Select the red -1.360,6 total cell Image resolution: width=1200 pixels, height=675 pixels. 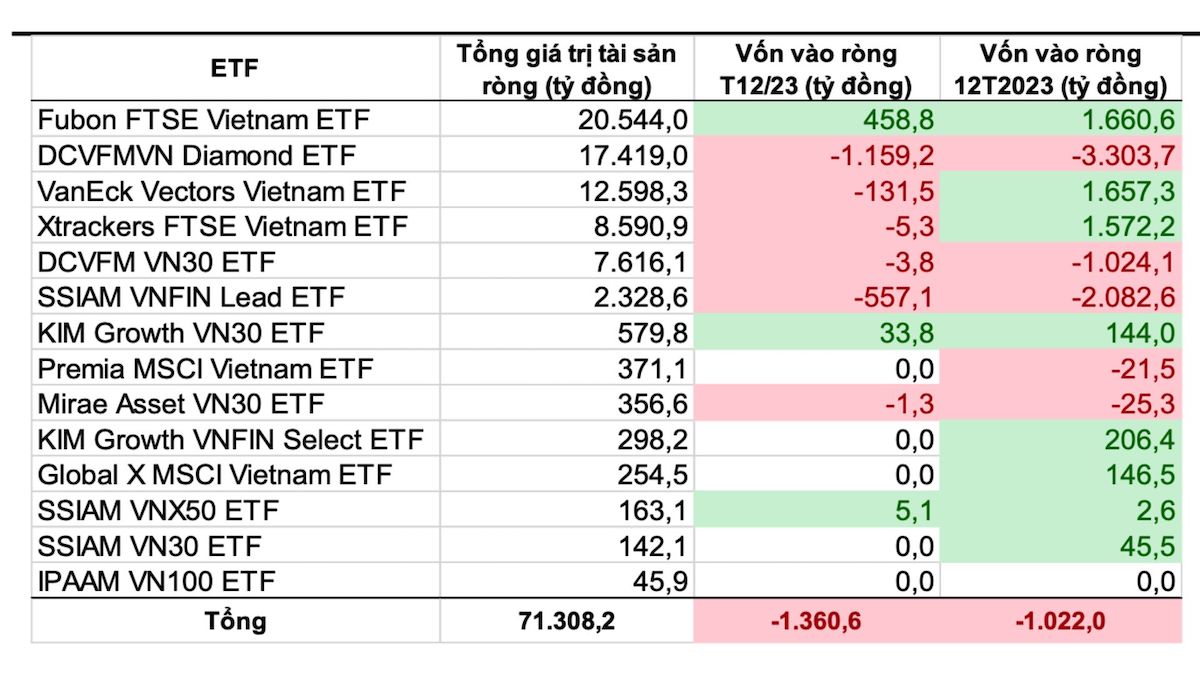click(x=816, y=621)
